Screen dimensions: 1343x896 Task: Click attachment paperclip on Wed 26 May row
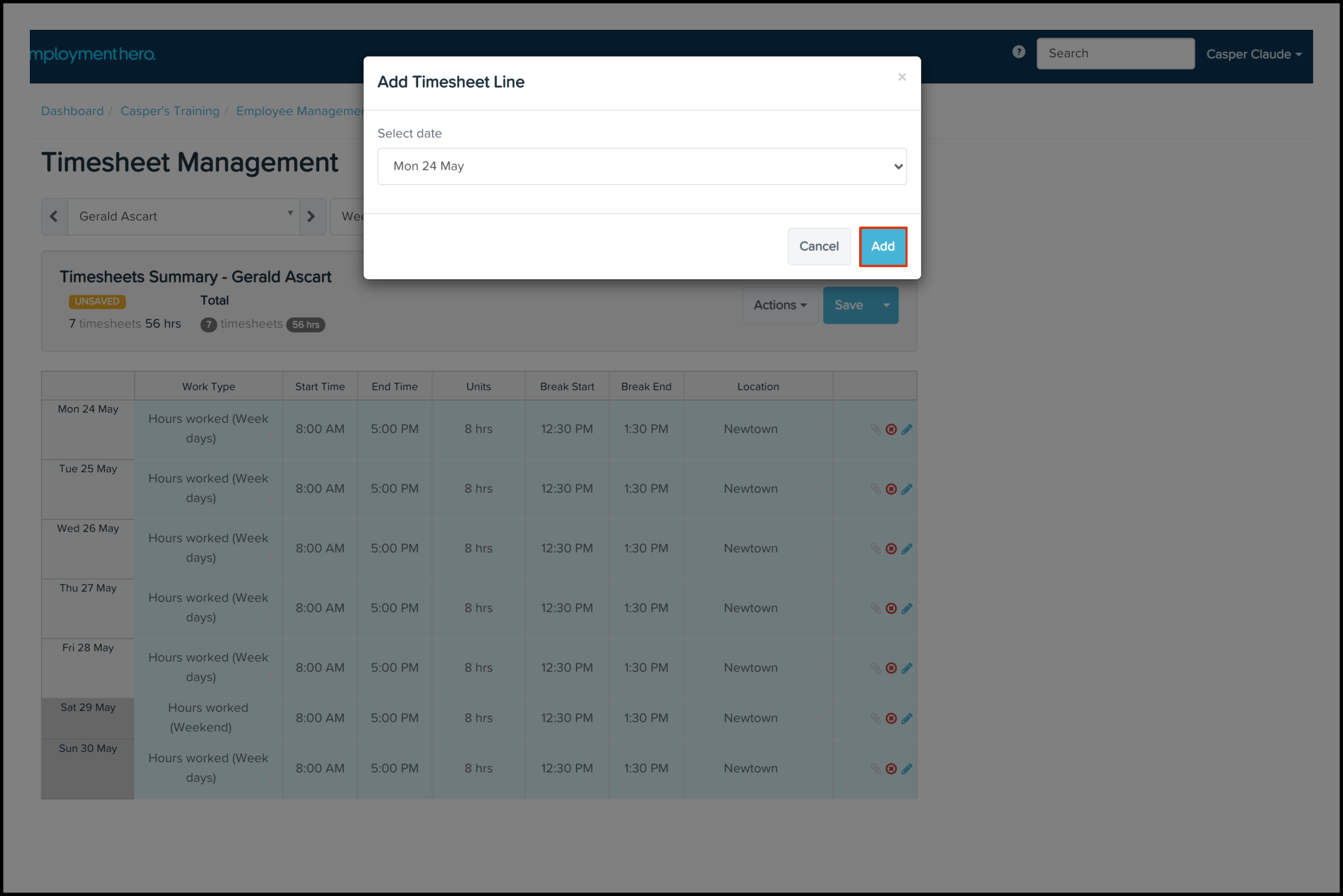(875, 549)
